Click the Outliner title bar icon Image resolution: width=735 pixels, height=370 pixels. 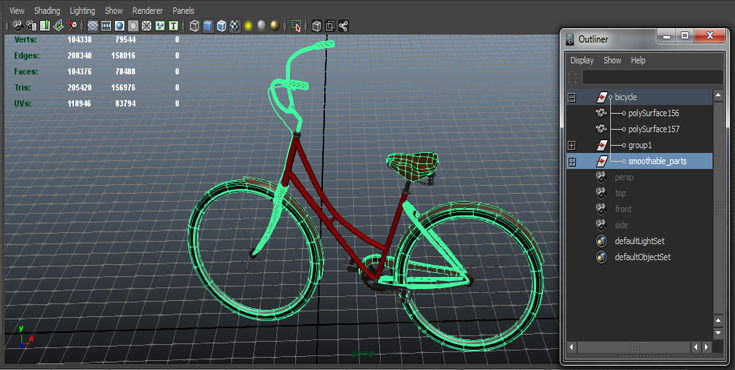[570, 39]
